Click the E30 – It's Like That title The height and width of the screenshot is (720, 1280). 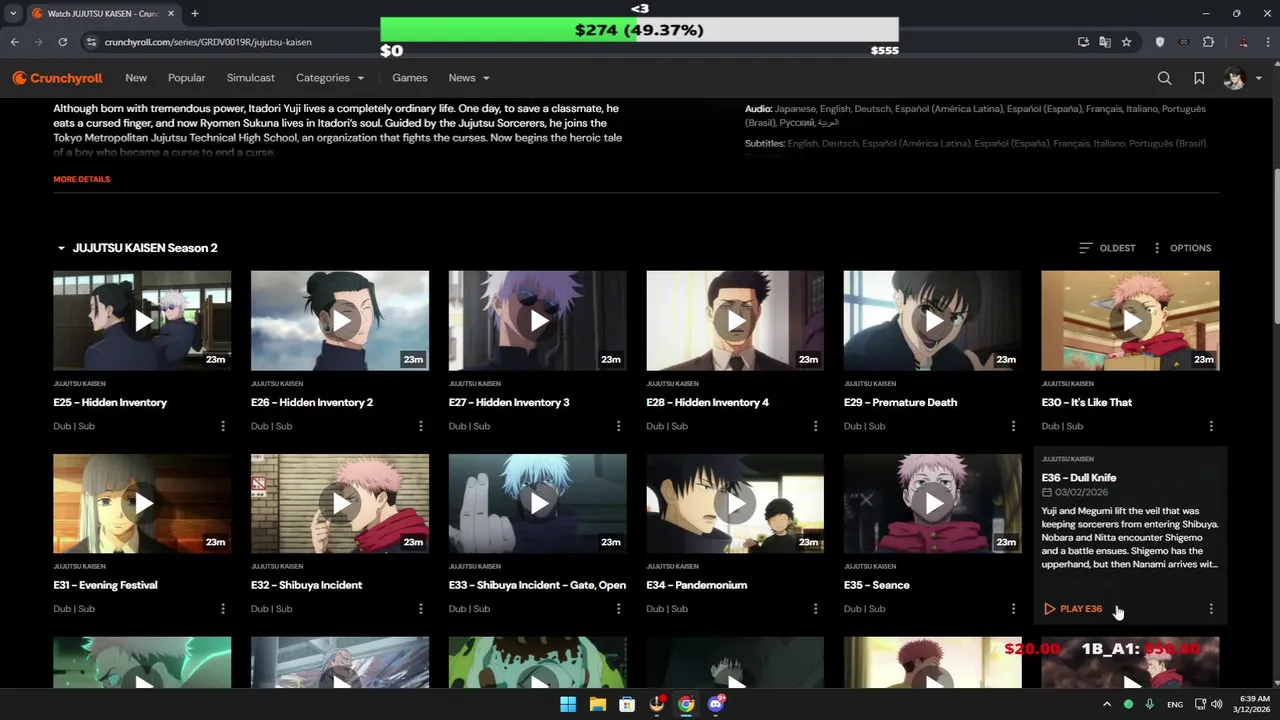(1087, 402)
